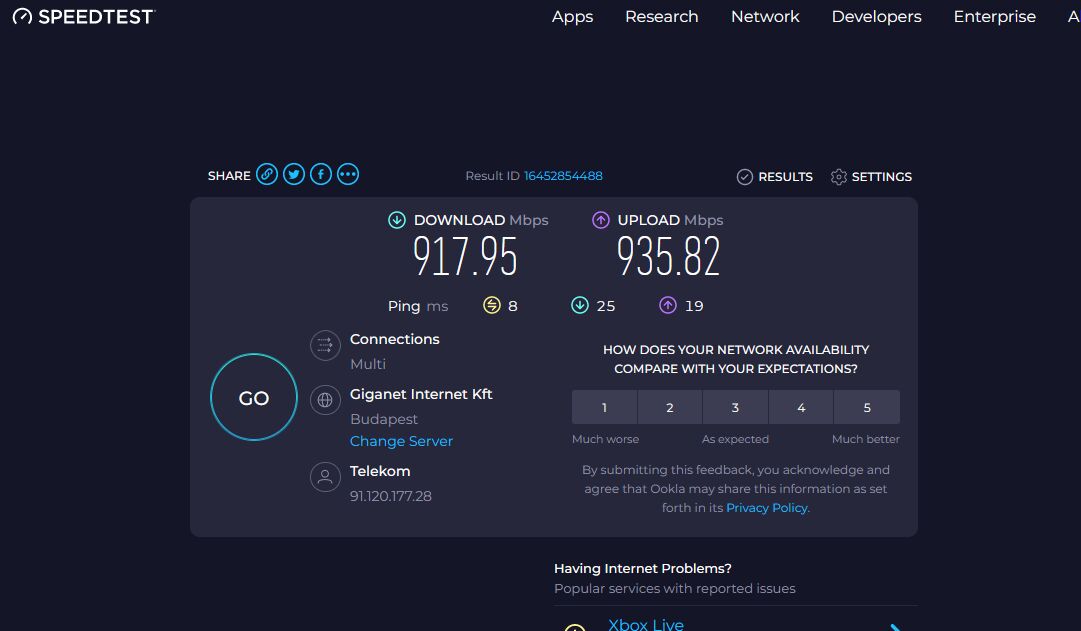The image size is (1081, 631).
Task: Open Result ID 16452854488 link
Action: [563, 176]
